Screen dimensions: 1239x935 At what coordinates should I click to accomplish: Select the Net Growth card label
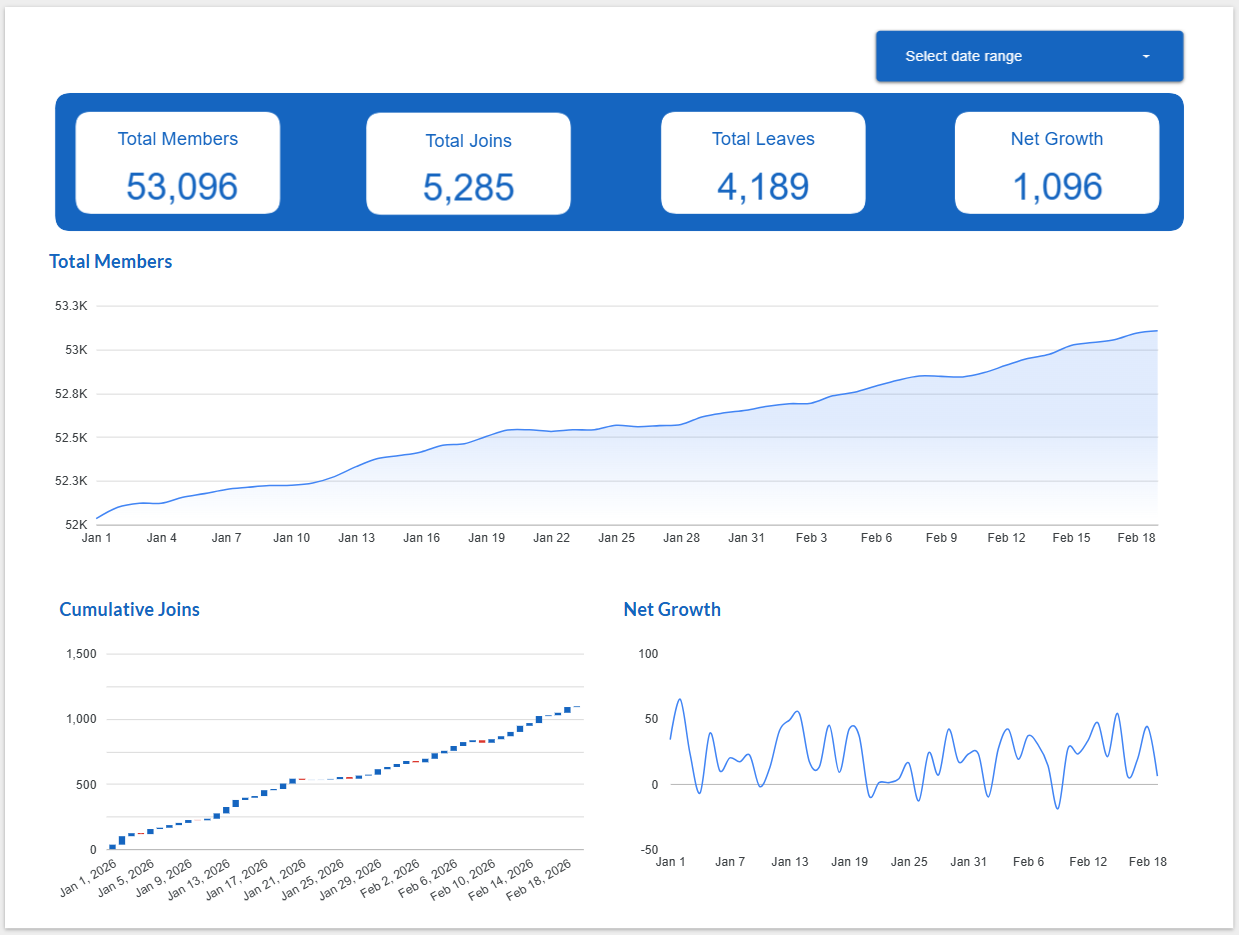[1057, 139]
